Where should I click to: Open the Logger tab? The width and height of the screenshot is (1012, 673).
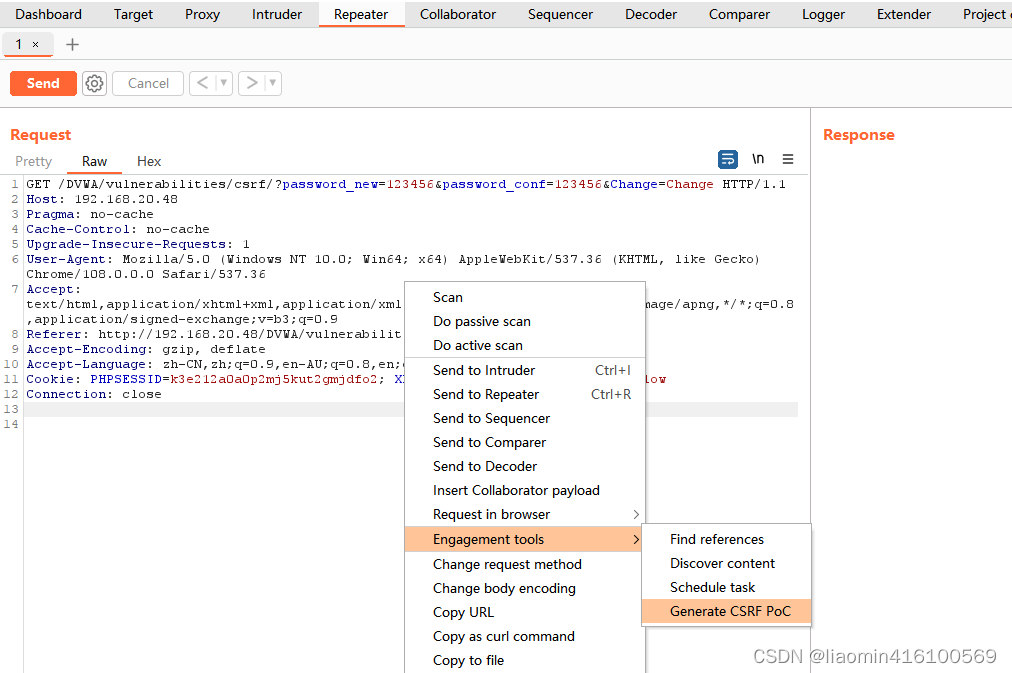click(823, 14)
